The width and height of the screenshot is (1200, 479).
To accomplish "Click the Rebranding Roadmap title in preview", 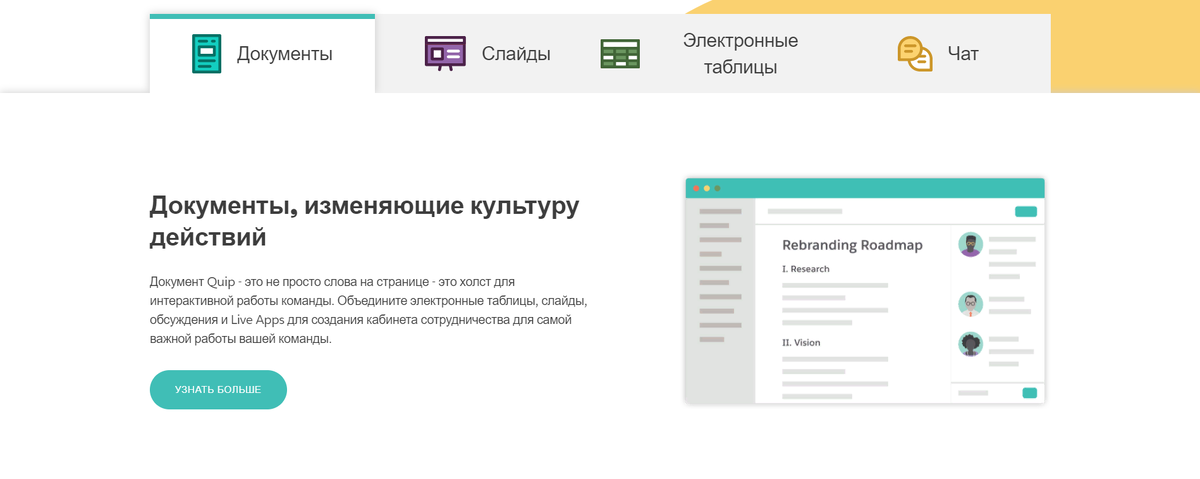I will [852, 245].
